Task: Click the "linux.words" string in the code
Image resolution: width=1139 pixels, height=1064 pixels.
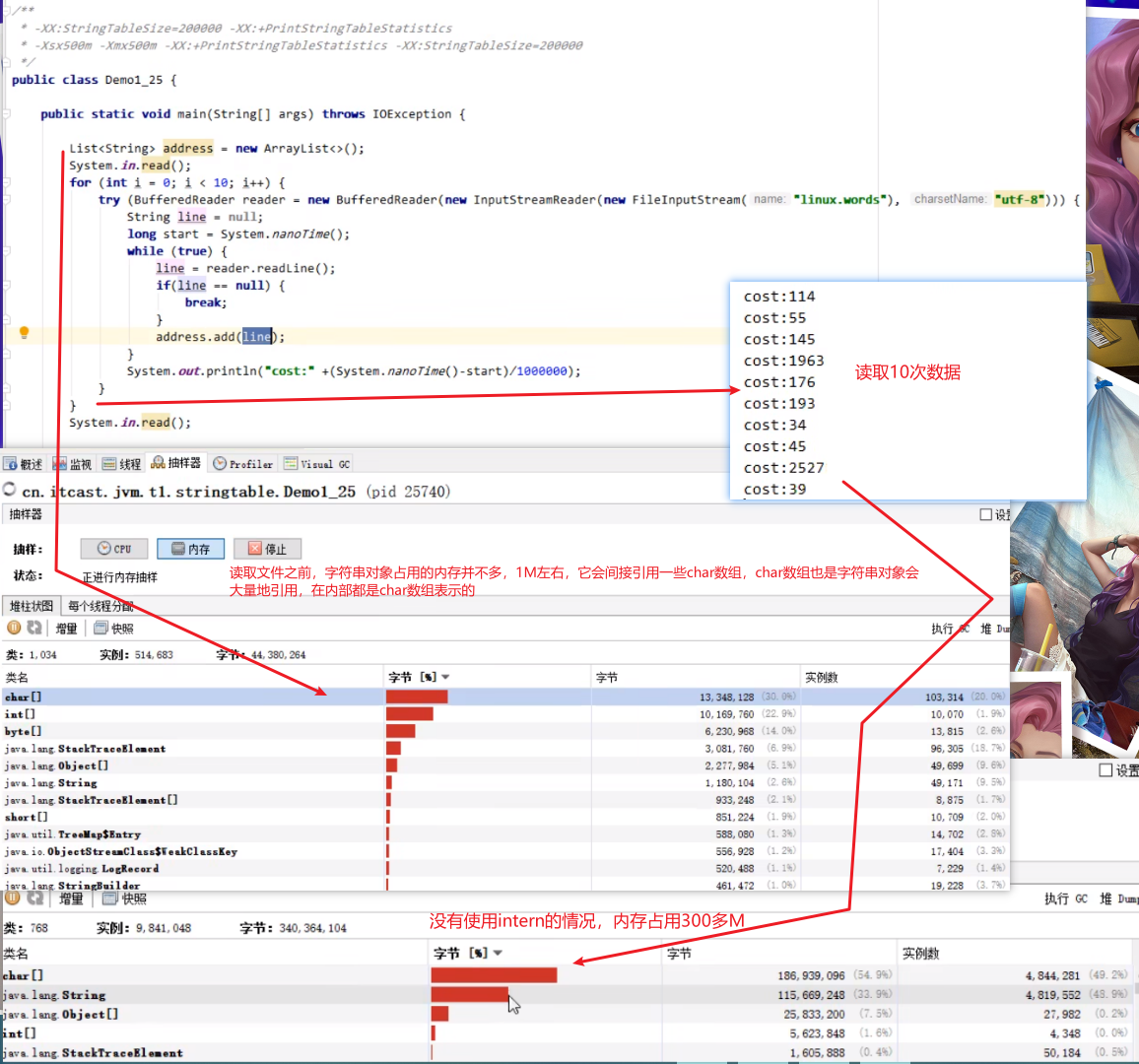Action: tap(839, 199)
